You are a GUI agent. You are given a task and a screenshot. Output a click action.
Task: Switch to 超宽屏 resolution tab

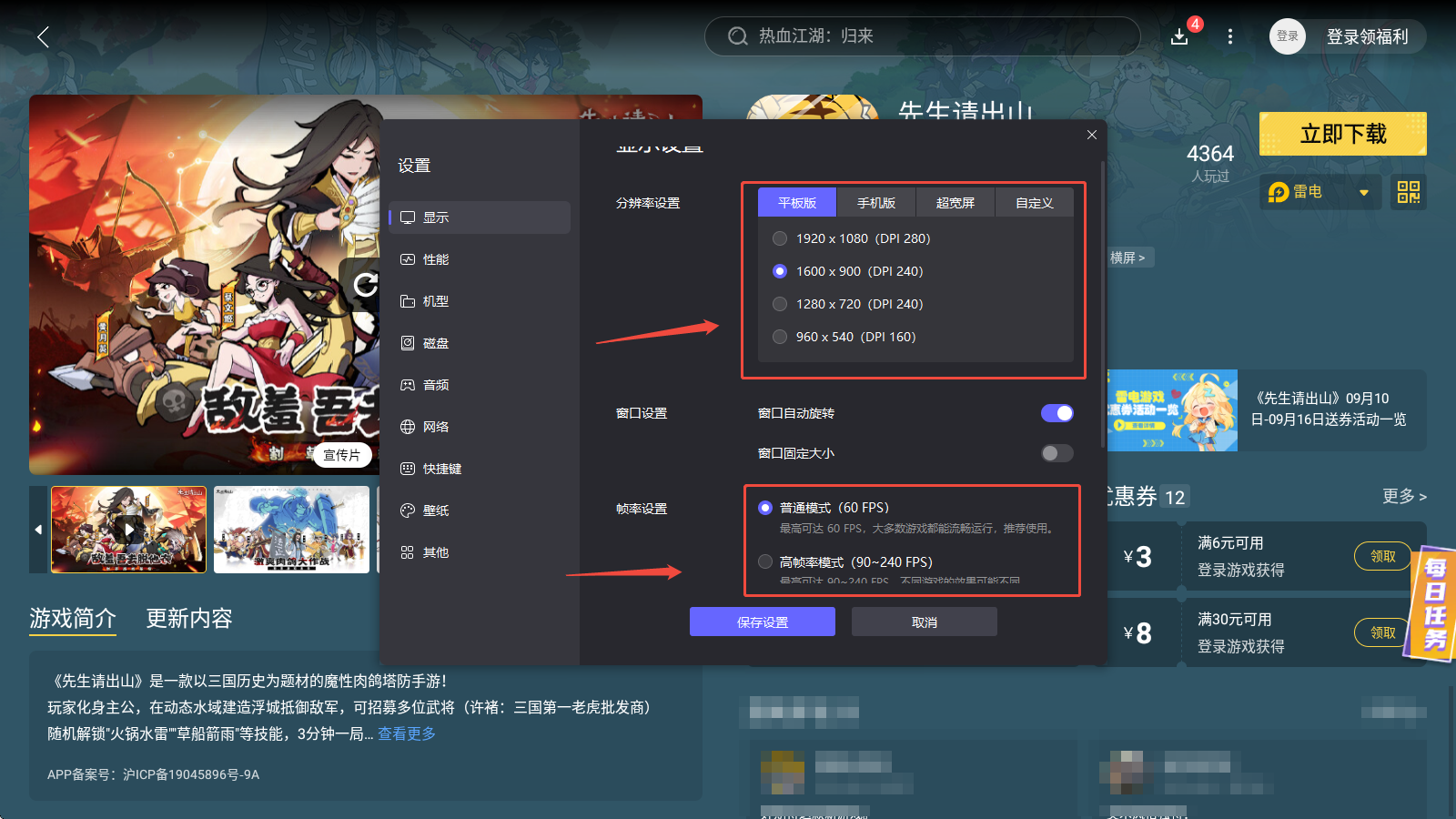(x=955, y=203)
